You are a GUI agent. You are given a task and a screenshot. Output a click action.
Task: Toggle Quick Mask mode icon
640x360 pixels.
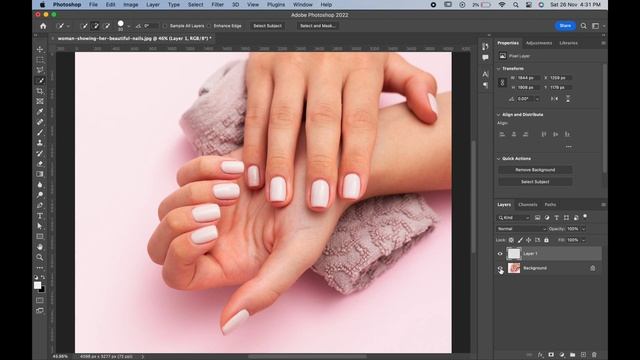pyautogui.click(x=40, y=300)
